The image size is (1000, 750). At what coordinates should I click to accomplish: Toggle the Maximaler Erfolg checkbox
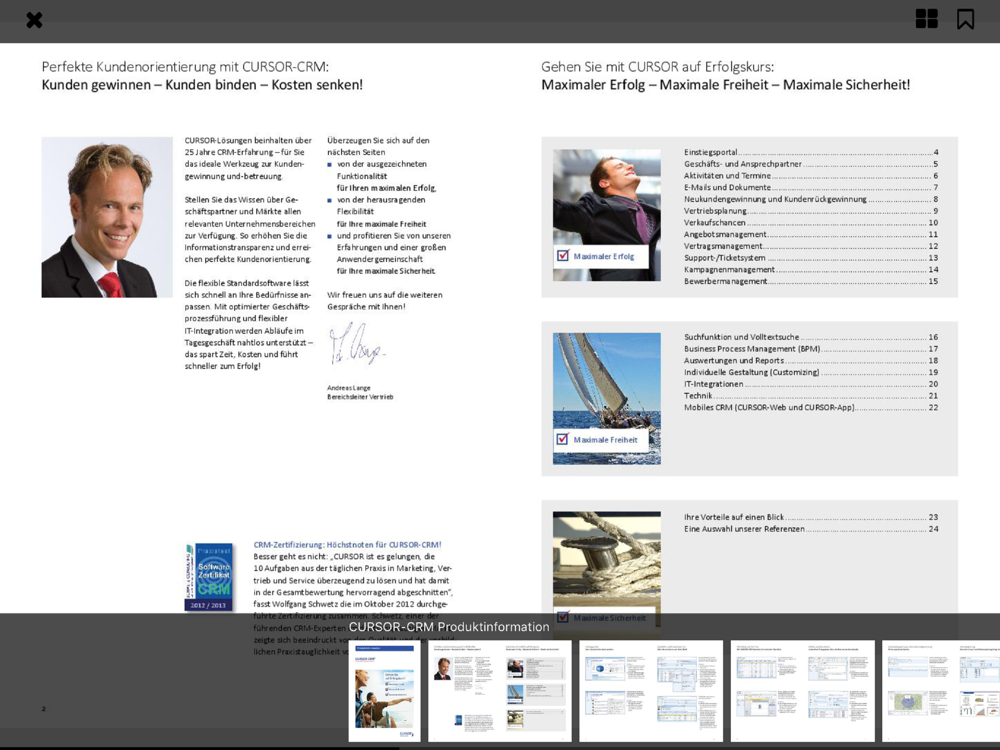coord(562,256)
